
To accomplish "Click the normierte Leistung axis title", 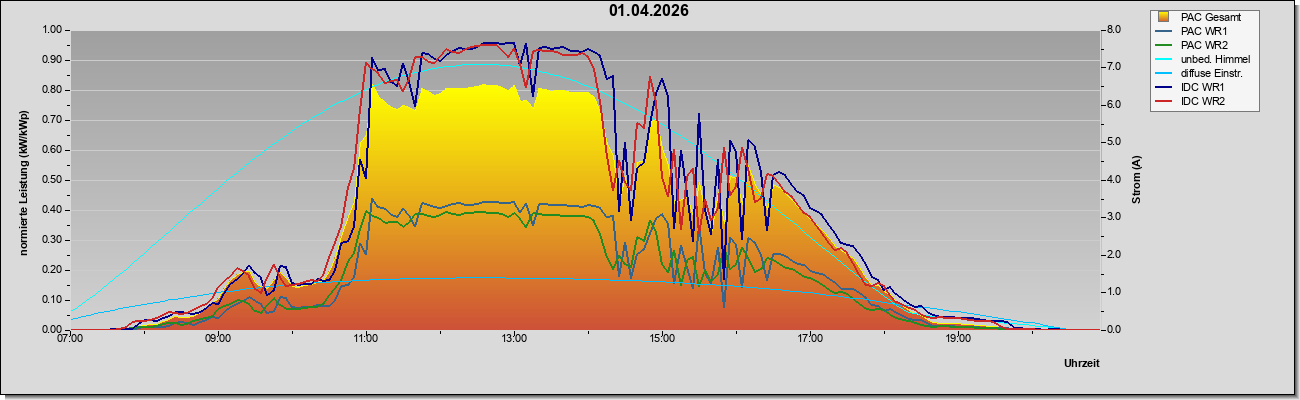I will click(x=23, y=179).
